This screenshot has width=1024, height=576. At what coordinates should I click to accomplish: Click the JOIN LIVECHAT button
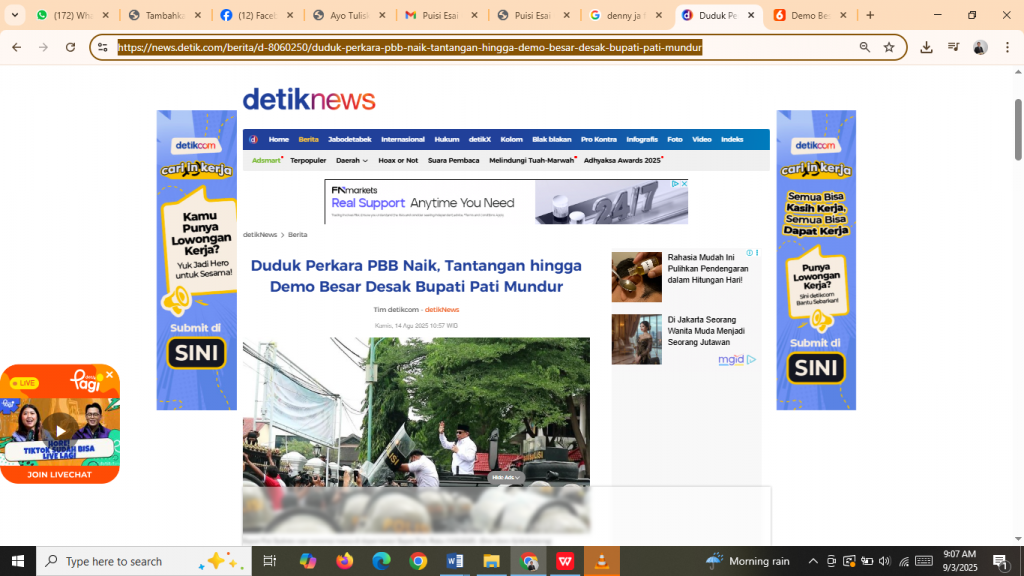[60, 474]
